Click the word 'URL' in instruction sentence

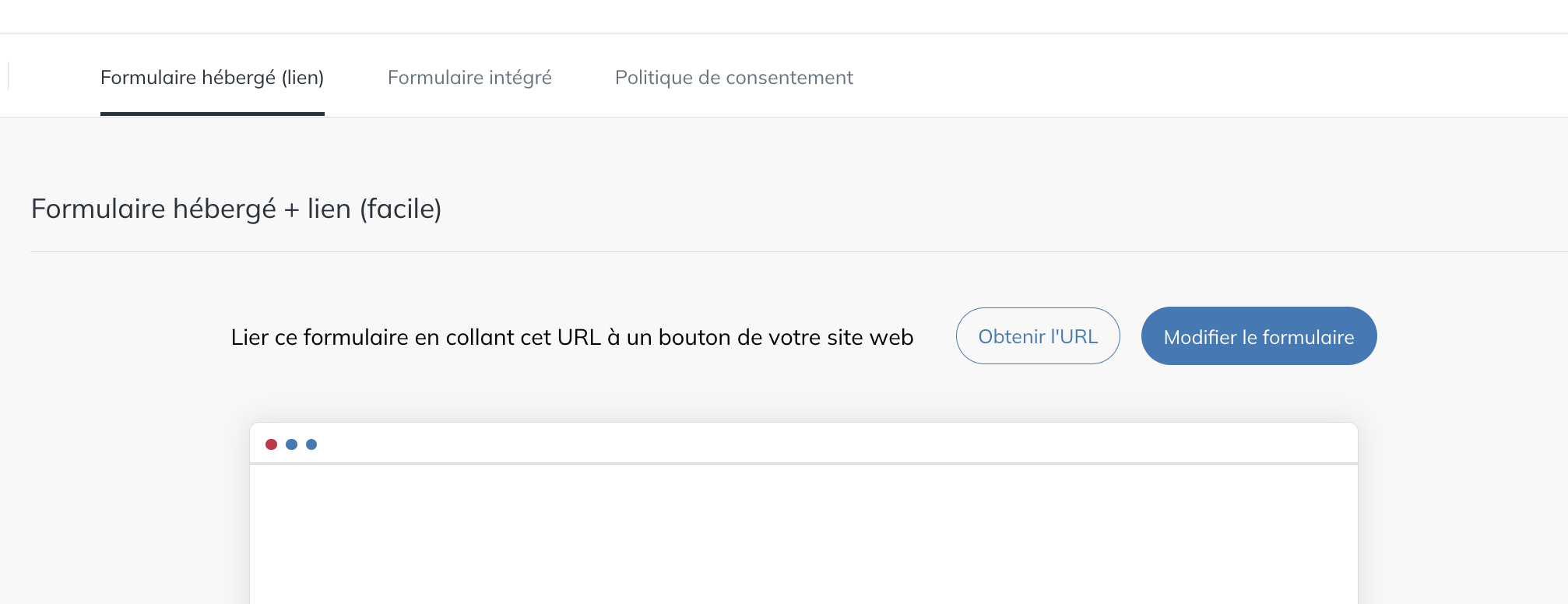(x=578, y=337)
